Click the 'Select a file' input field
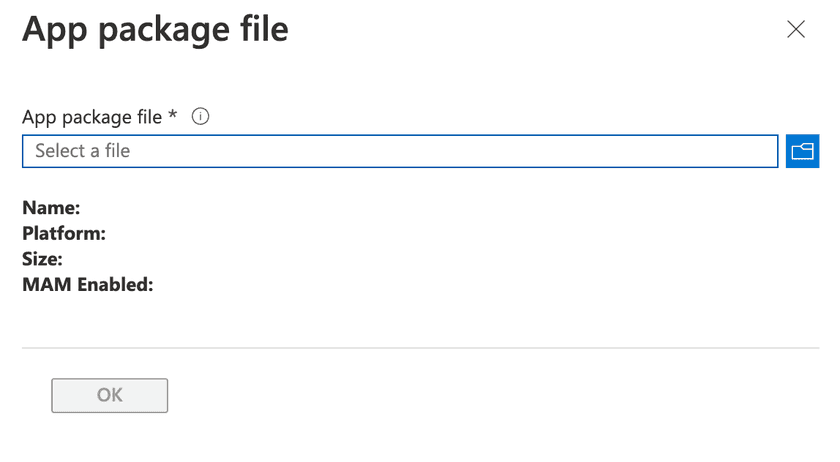This screenshot has width=840, height=462. pos(400,151)
